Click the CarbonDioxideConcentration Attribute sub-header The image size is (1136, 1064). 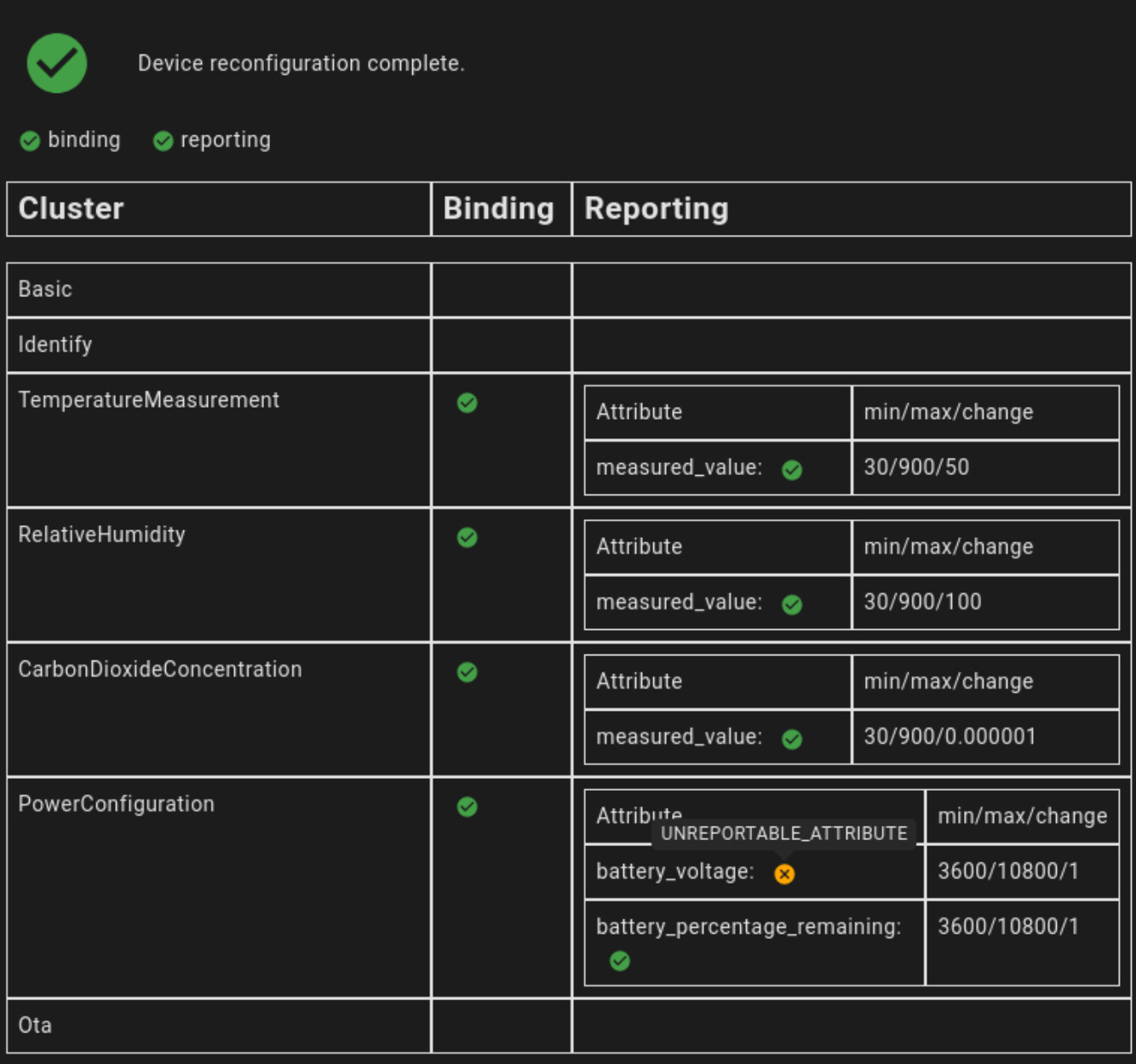(x=640, y=681)
